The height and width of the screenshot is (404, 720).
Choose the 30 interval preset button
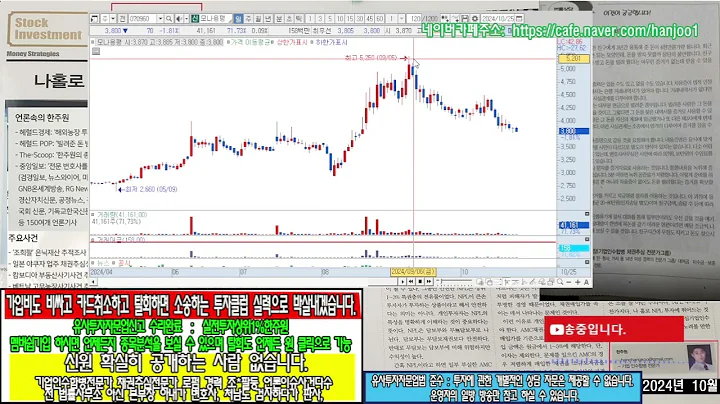click(360, 18)
